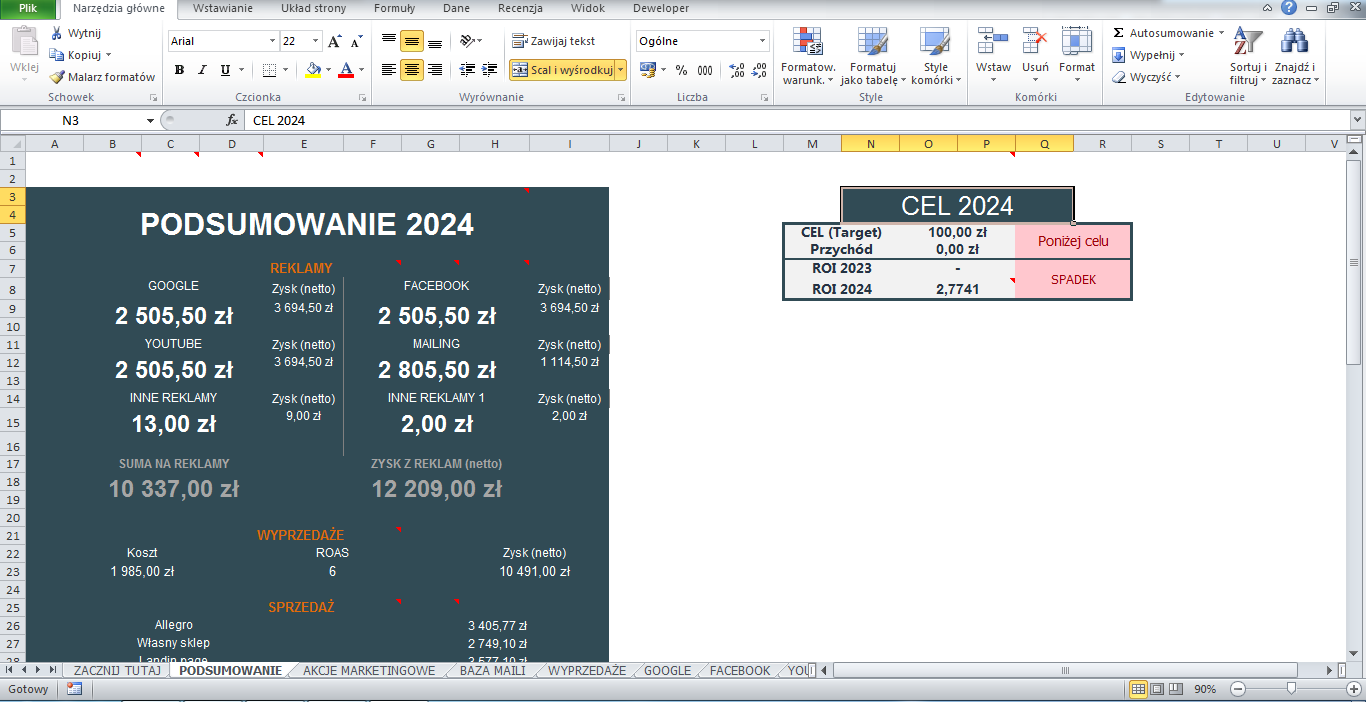
Task: Click the Style komórki icon
Action: (x=935, y=43)
